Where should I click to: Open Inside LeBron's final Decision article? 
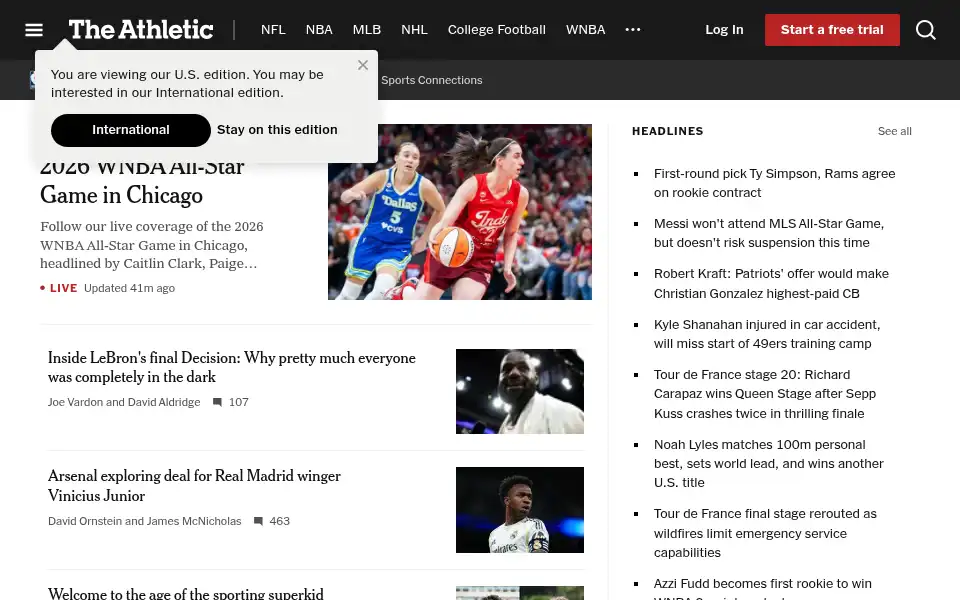(x=231, y=367)
